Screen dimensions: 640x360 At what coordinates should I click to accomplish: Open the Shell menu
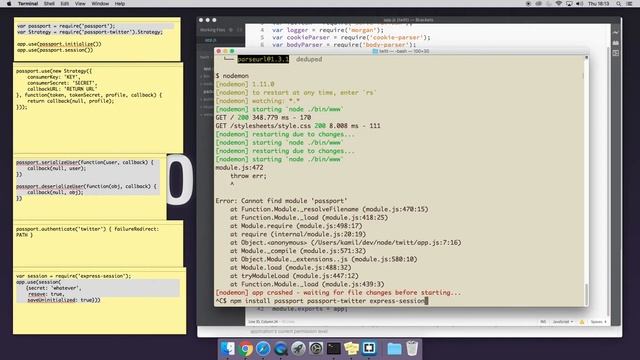49,4
